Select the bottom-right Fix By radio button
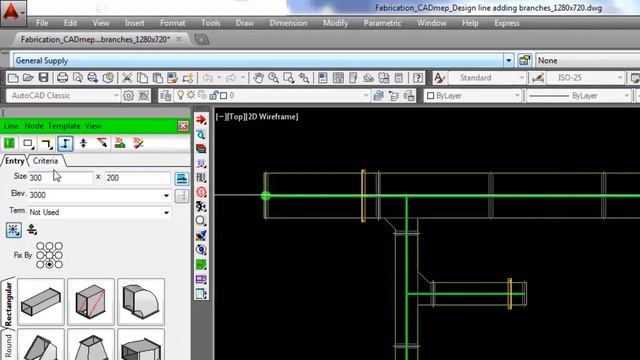Image resolution: width=640 pixels, height=360 pixels. click(59, 264)
